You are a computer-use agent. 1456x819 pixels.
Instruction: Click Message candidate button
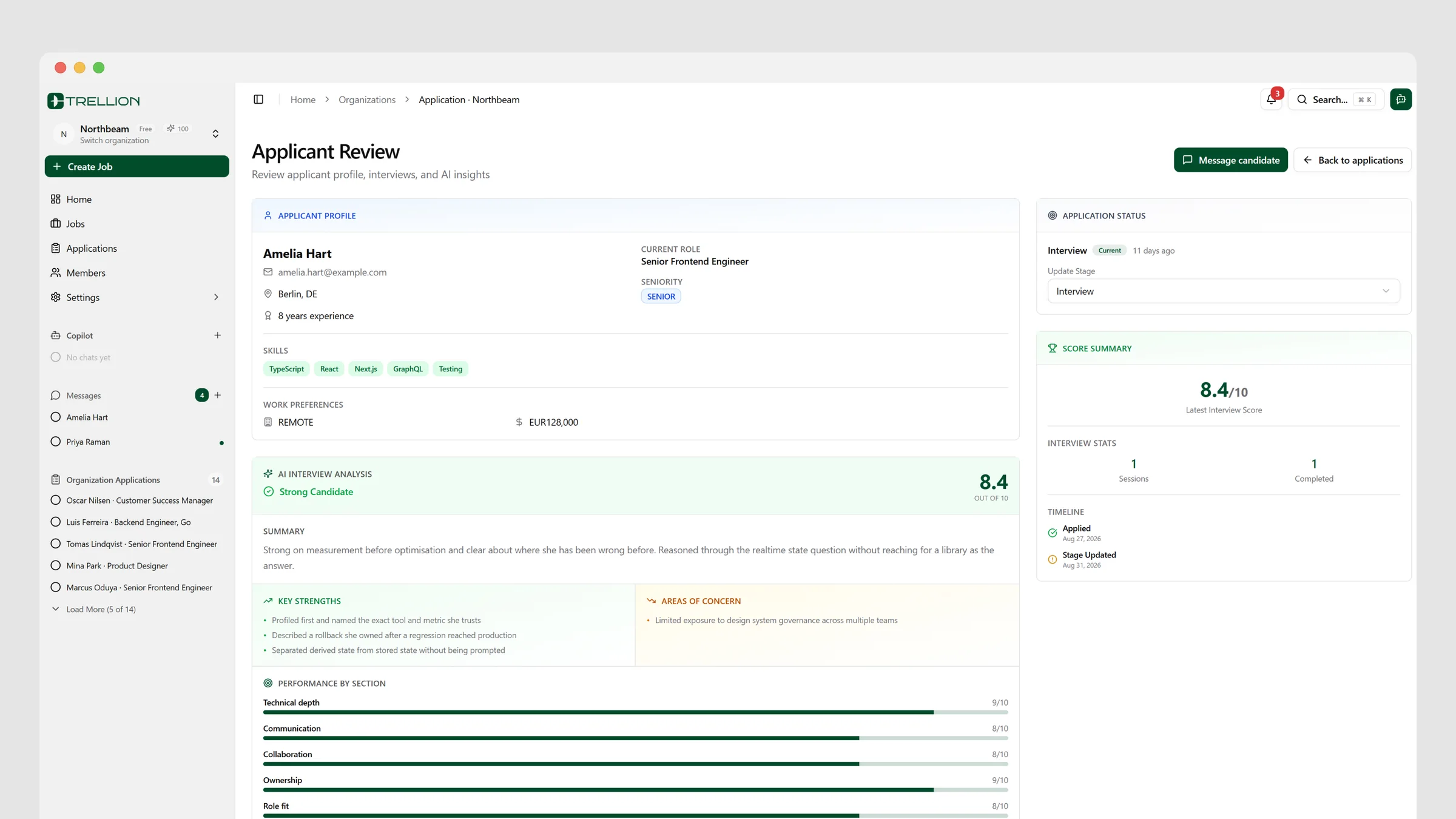tap(1231, 160)
